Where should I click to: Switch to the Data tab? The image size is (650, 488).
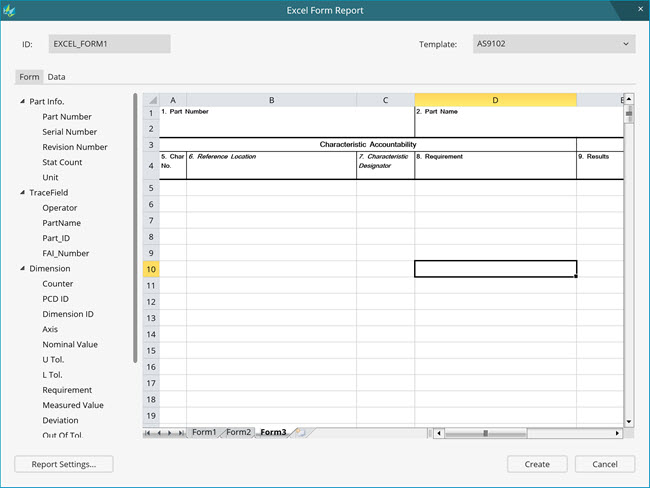point(57,77)
